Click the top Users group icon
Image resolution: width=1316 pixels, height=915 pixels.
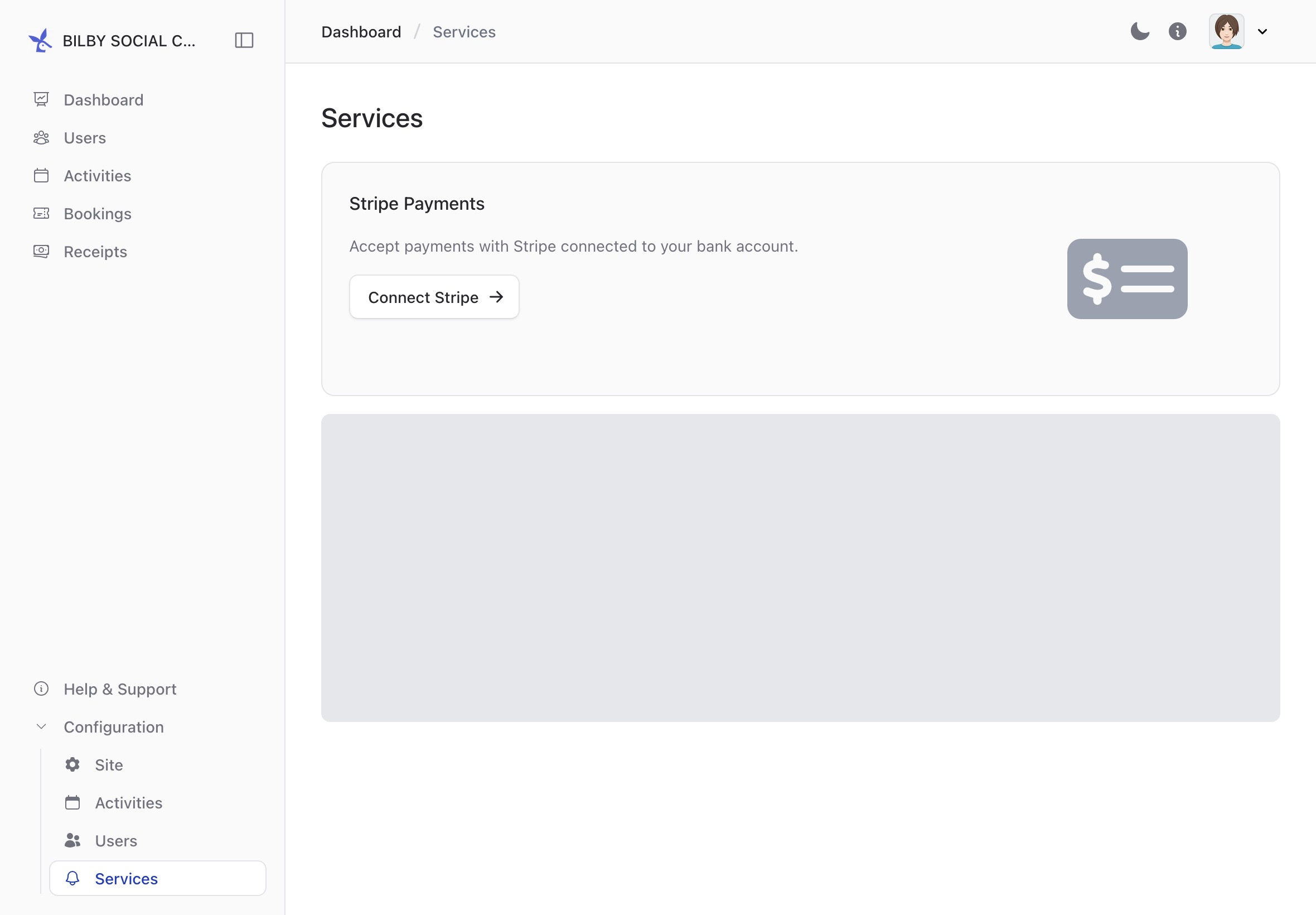[x=41, y=138]
